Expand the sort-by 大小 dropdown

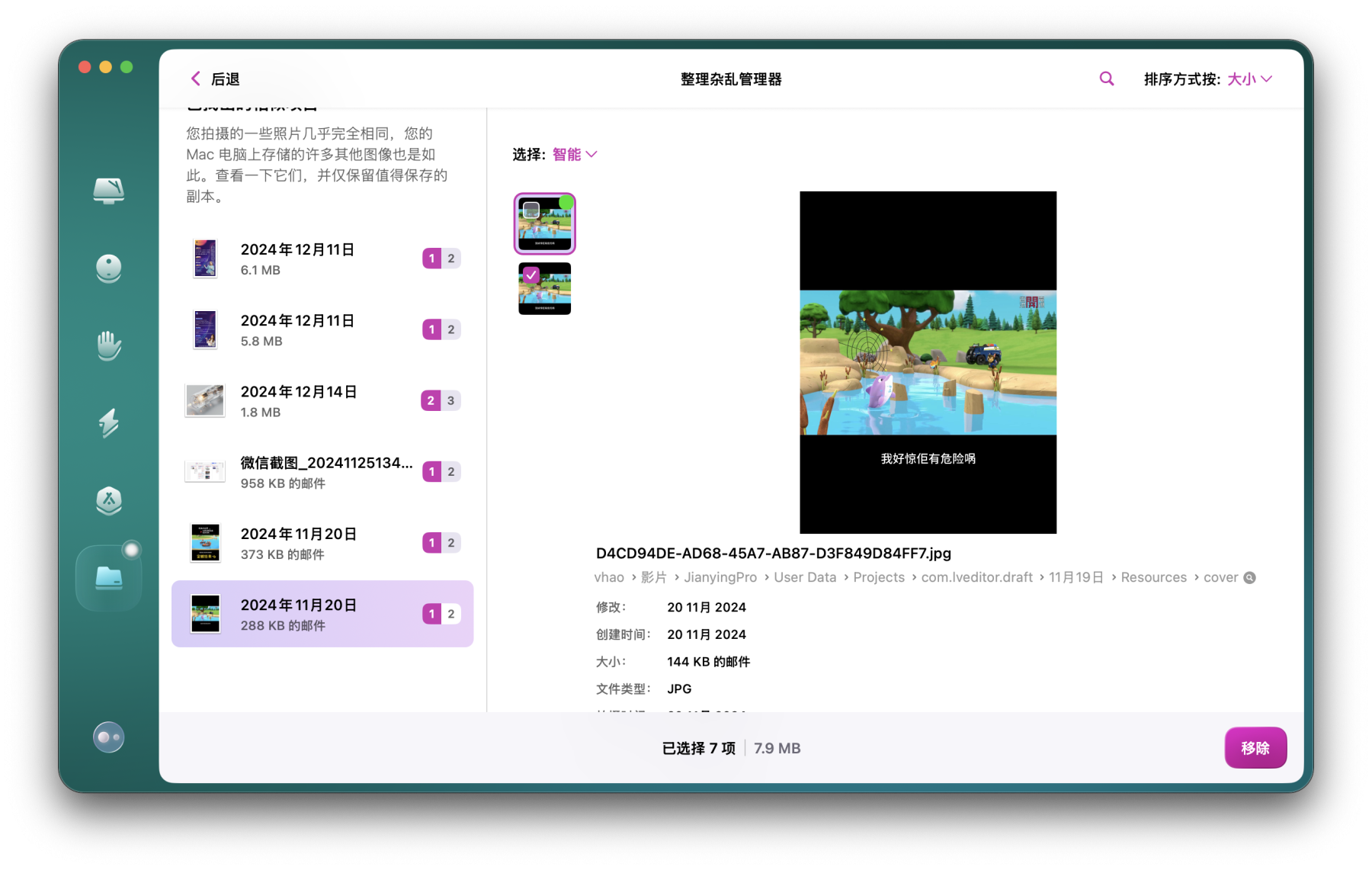pos(1249,79)
